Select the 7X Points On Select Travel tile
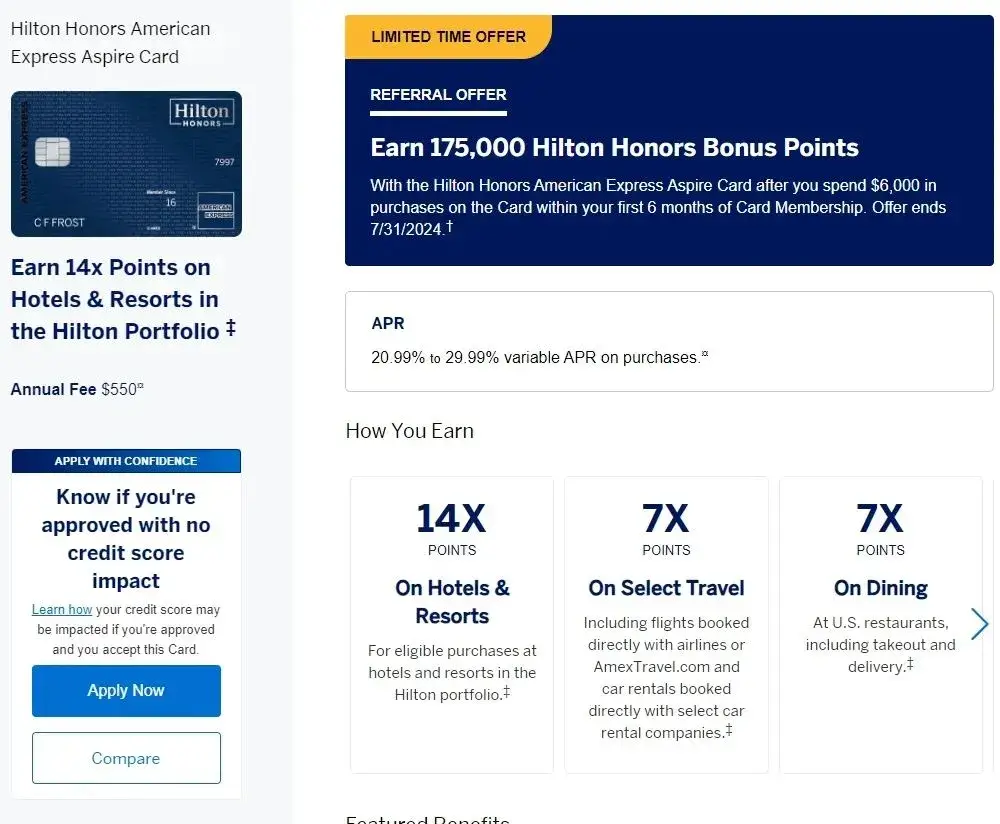The width and height of the screenshot is (1000, 824). pyautogui.click(x=666, y=624)
